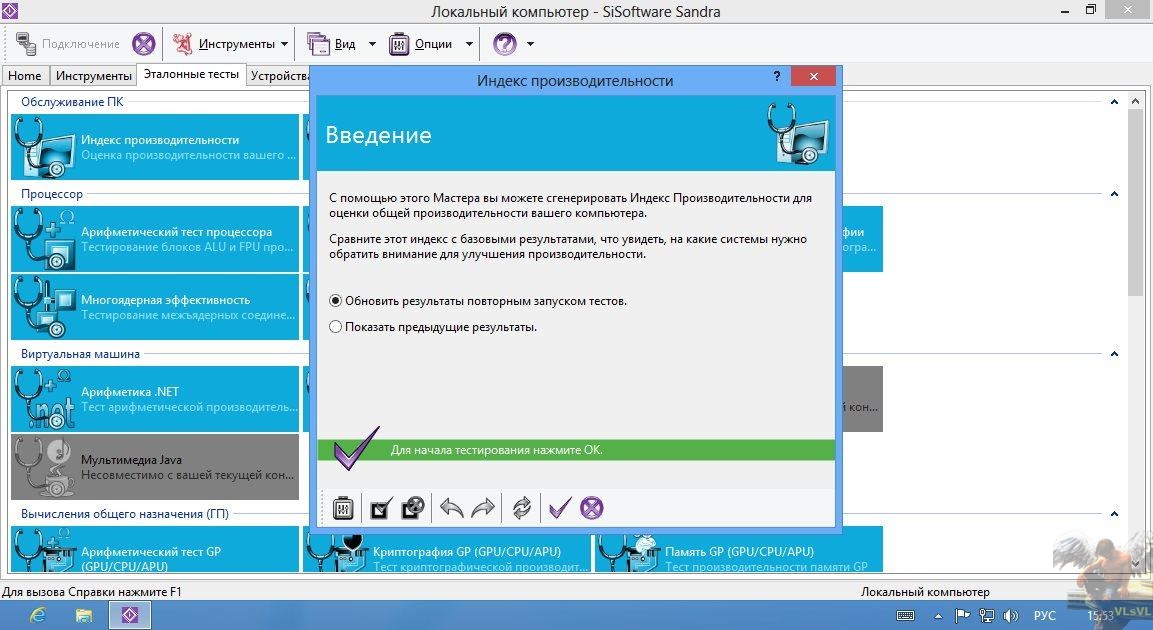Click the Опции icon in the main toolbar

pyautogui.click(x=399, y=44)
